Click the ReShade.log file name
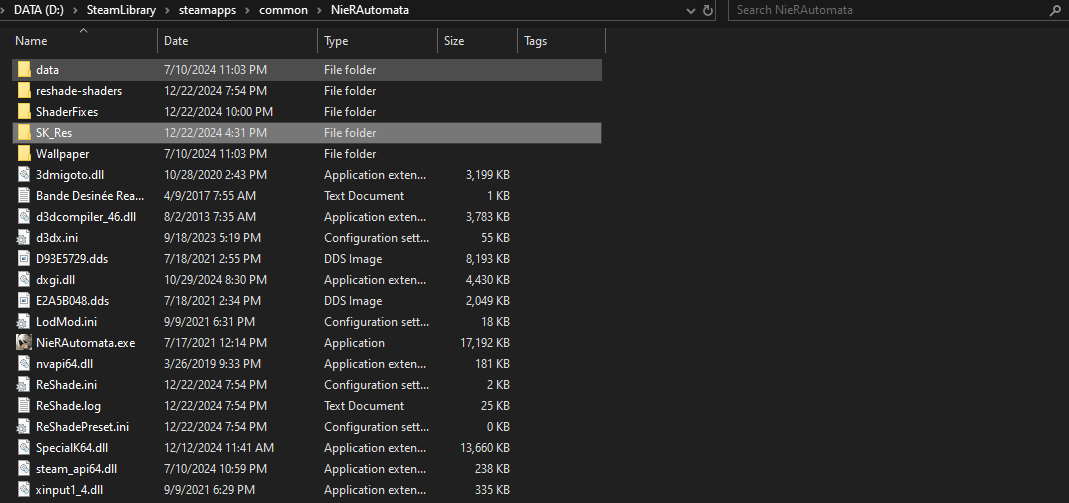 point(68,406)
